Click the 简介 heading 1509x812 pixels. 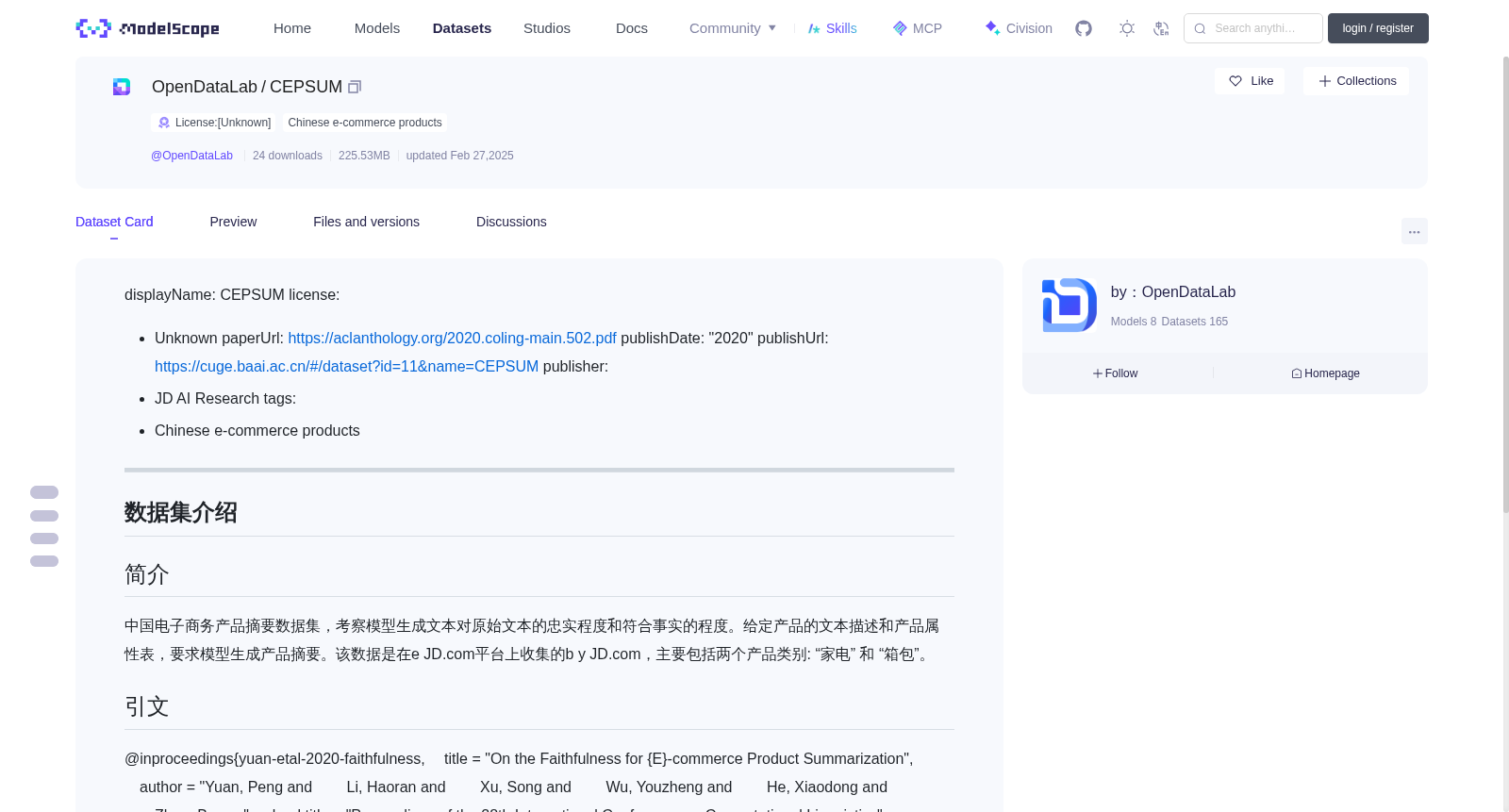tap(147, 574)
